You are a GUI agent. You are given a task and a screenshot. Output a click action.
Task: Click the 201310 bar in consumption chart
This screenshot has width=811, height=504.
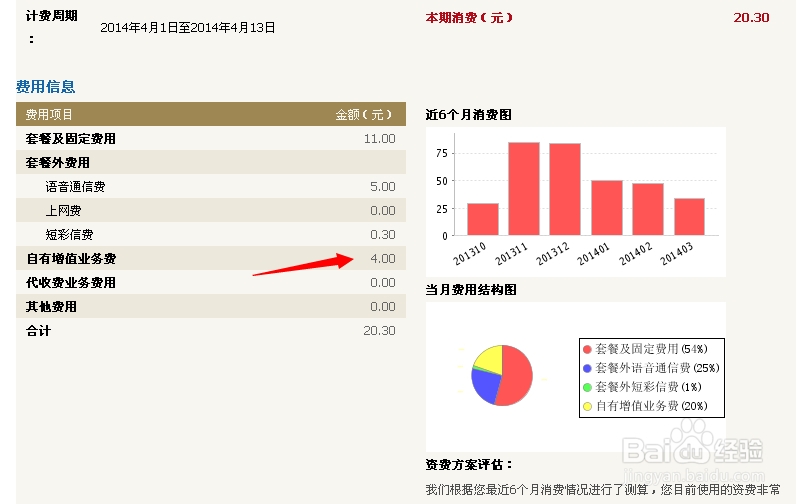coord(483,219)
